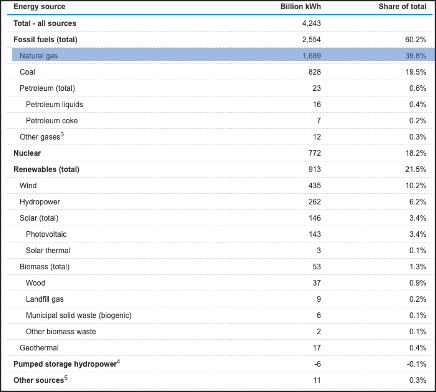Select the "Solar thermal" label

(x=48, y=251)
